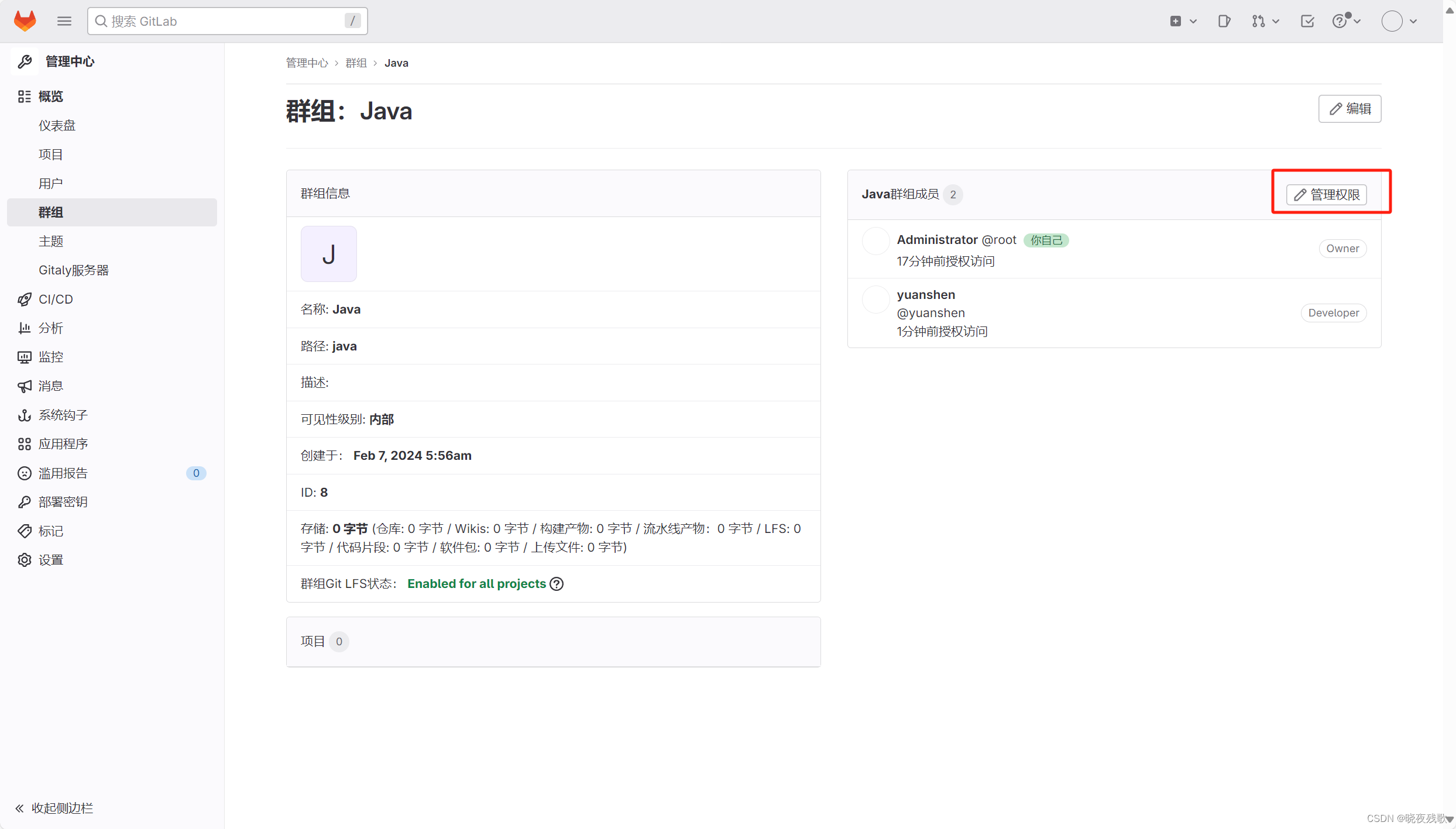1456x829 pixels.
Task: Open the issues icon in top bar
Action: [1224, 21]
